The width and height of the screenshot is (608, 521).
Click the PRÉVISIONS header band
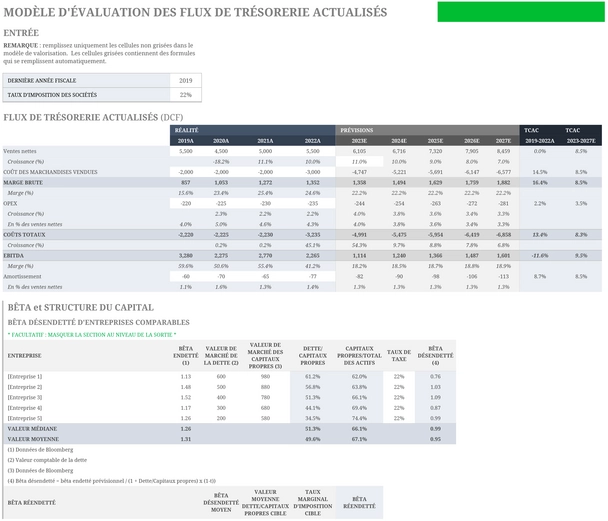pyautogui.click(x=427, y=130)
